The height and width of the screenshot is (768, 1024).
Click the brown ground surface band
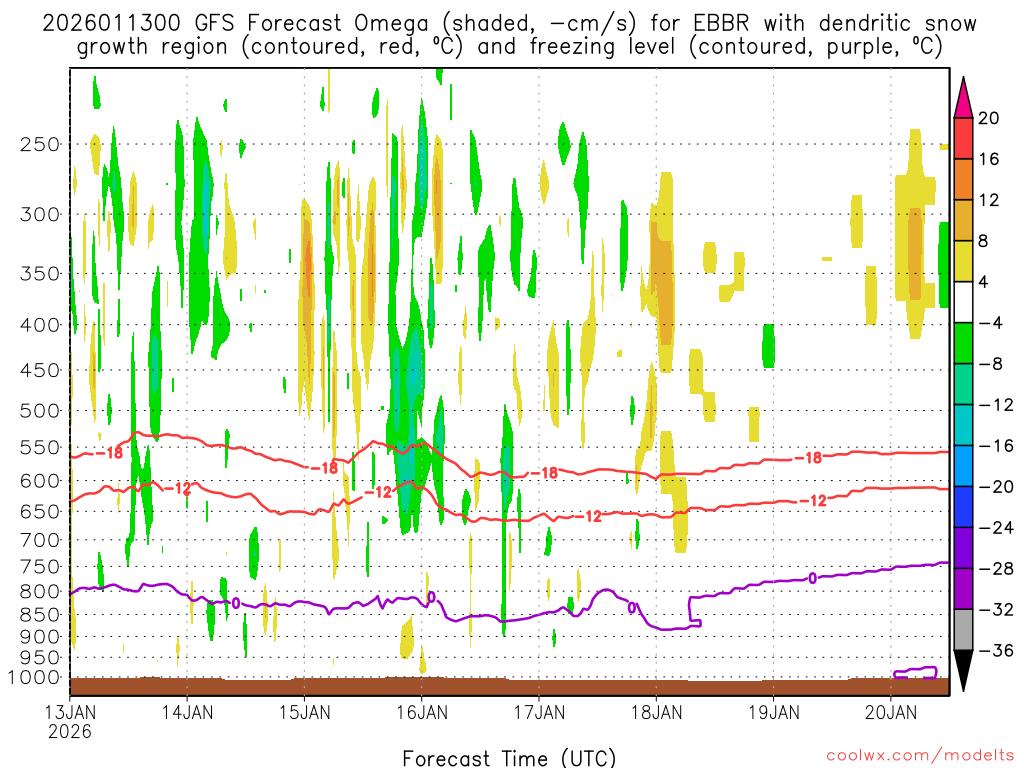(x=509, y=686)
